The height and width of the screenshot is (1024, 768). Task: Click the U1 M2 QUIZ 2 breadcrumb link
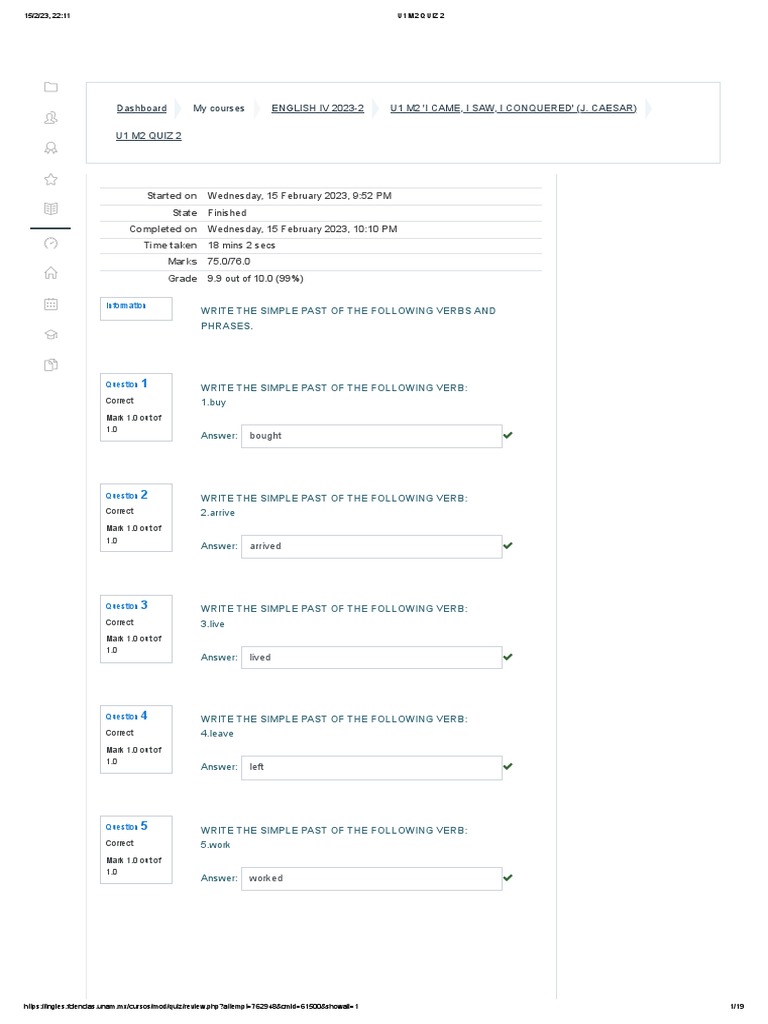149,136
